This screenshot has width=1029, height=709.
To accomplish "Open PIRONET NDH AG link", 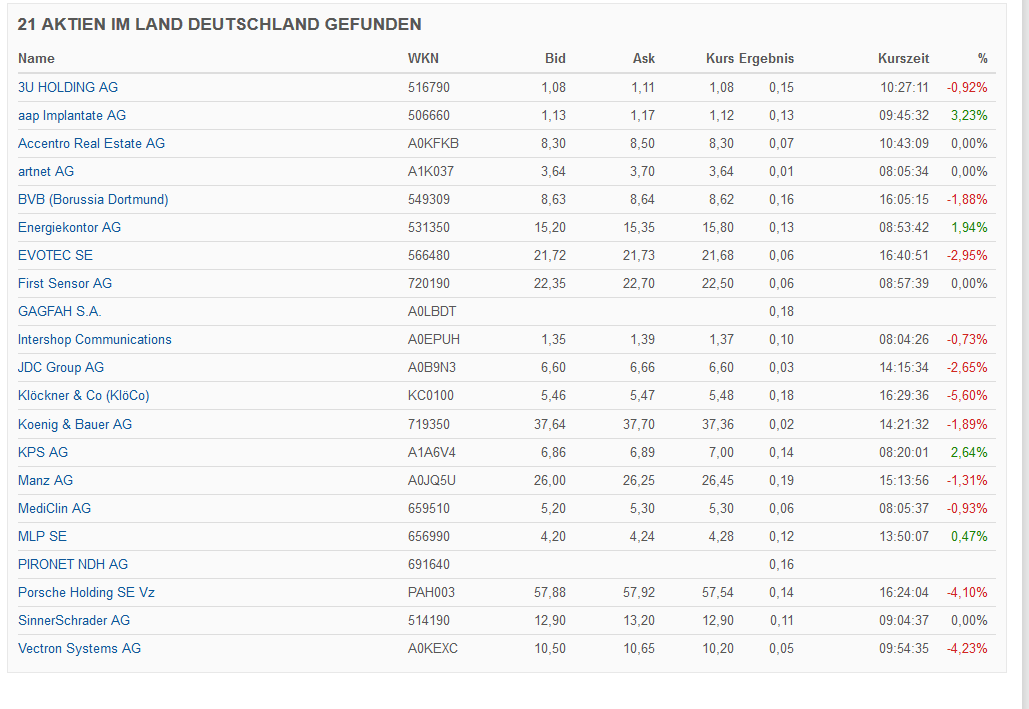I will (73, 565).
